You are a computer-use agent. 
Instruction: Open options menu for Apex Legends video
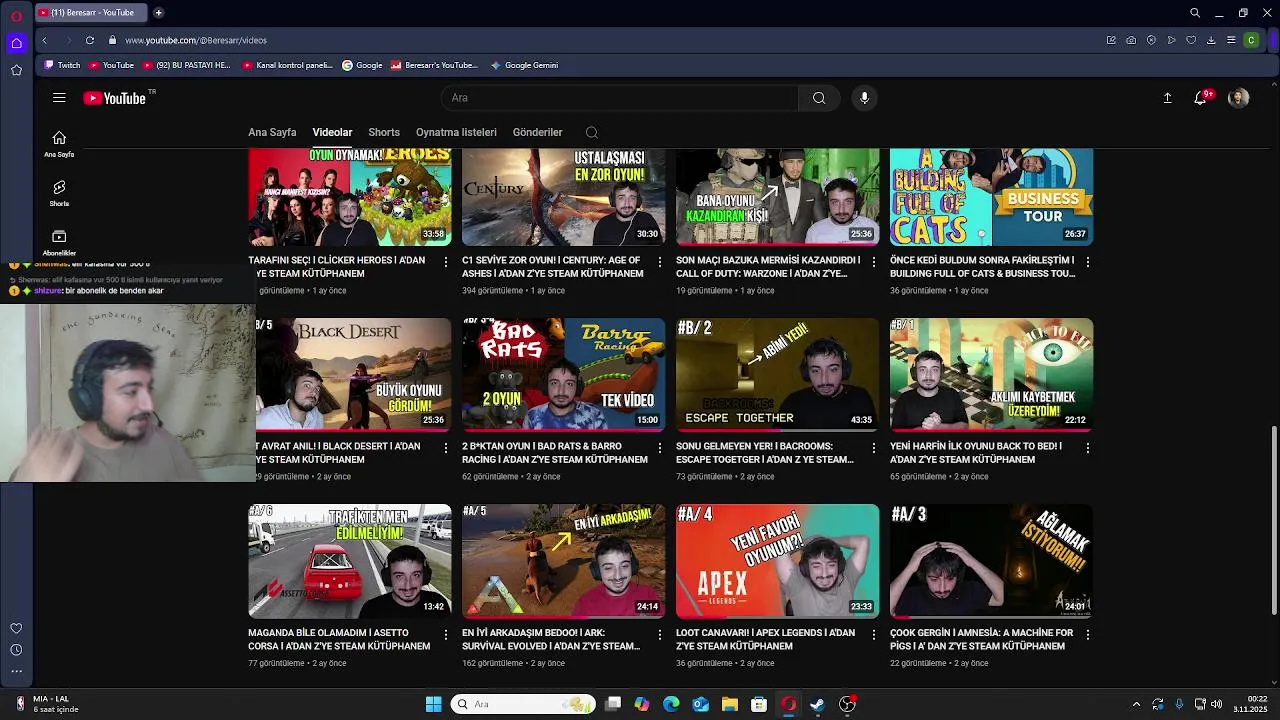874,634
